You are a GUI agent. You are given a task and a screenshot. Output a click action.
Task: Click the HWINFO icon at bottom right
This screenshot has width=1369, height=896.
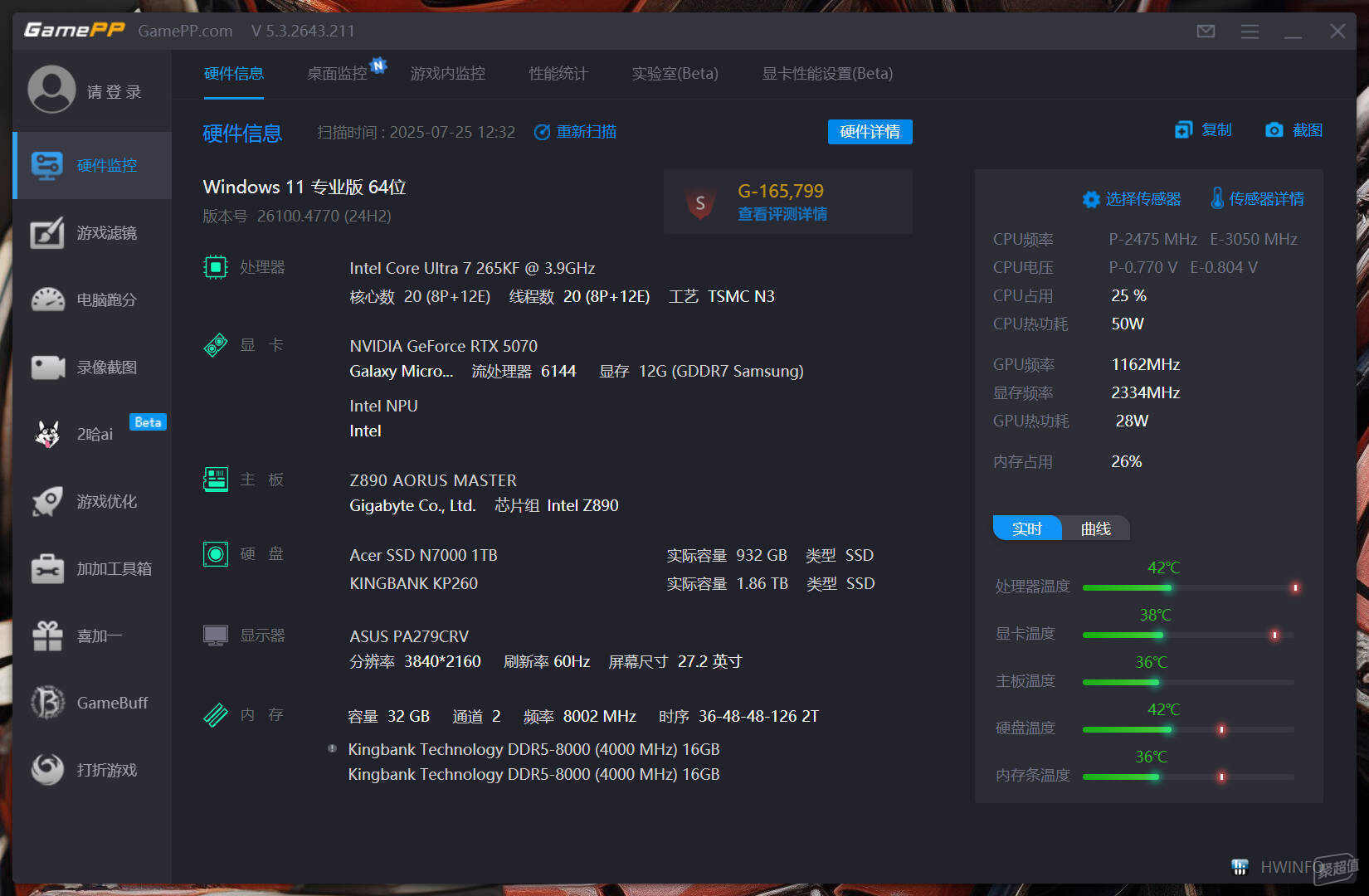[x=1240, y=867]
